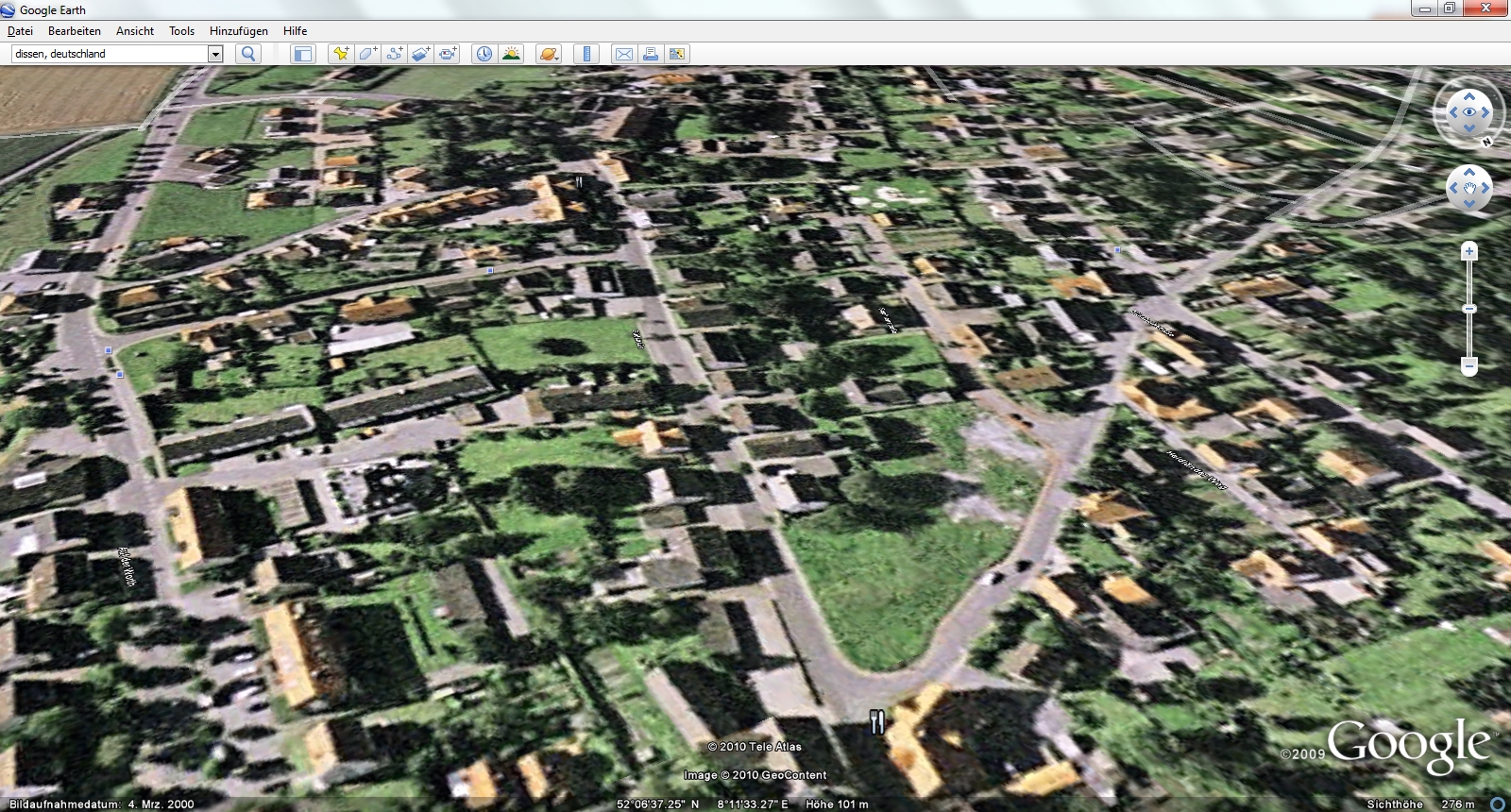This screenshot has width=1511, height=812.
Task: Click the 'Höhe 101 m' elevation readout
Action: (x=837, y=804)
